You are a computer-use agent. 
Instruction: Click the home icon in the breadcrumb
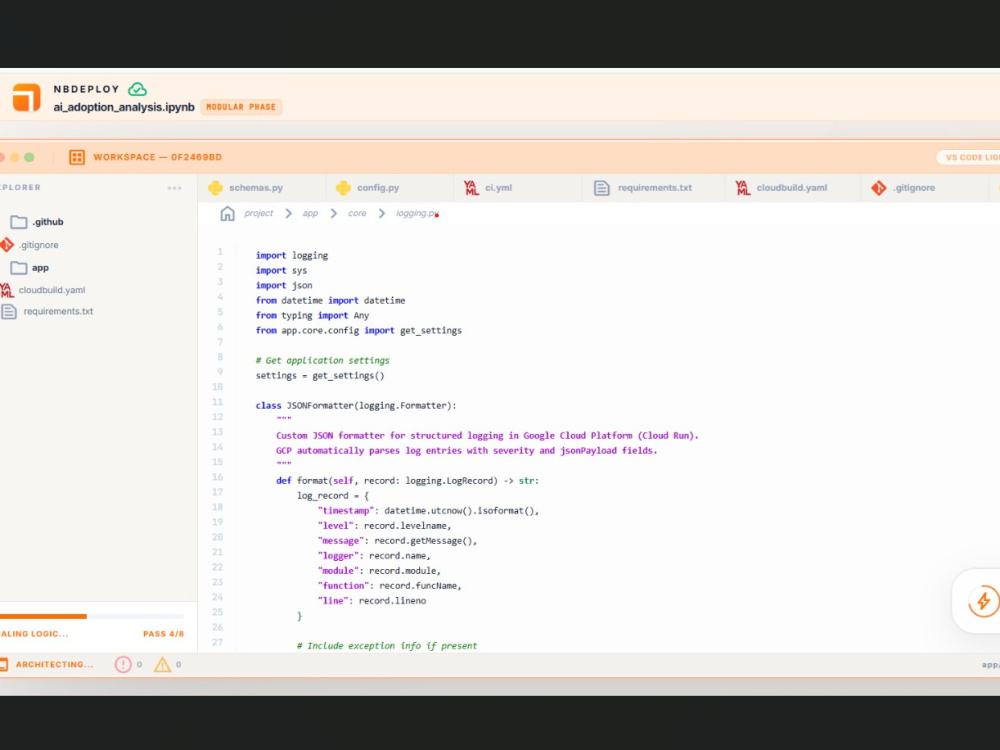227,213
